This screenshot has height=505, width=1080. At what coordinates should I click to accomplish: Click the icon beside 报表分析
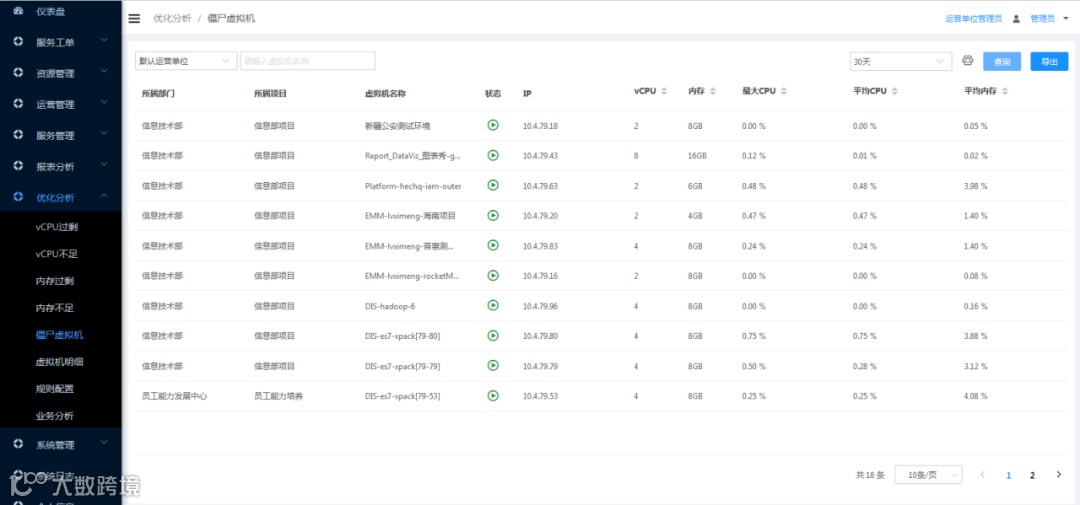pos(19,166)
